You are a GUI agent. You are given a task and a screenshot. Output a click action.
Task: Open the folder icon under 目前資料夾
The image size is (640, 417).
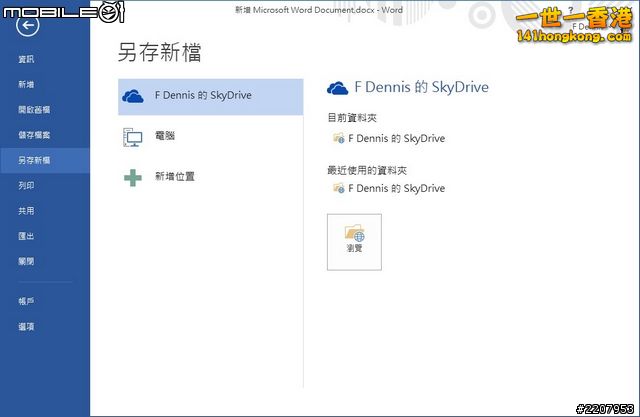pos(339,138)
